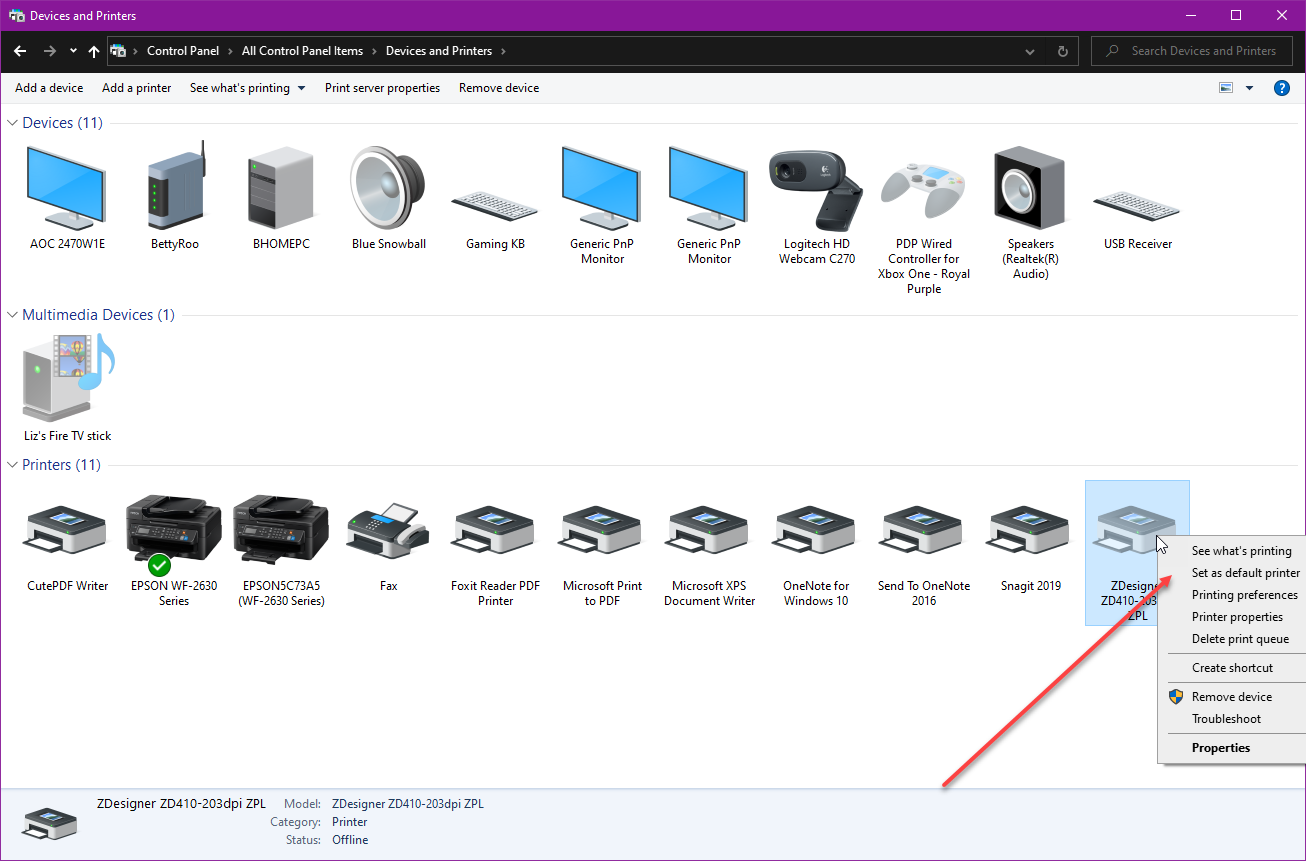Choose Delete print queue
Viewport: 1306px width, 861px height.
[x=1240, y=639]
